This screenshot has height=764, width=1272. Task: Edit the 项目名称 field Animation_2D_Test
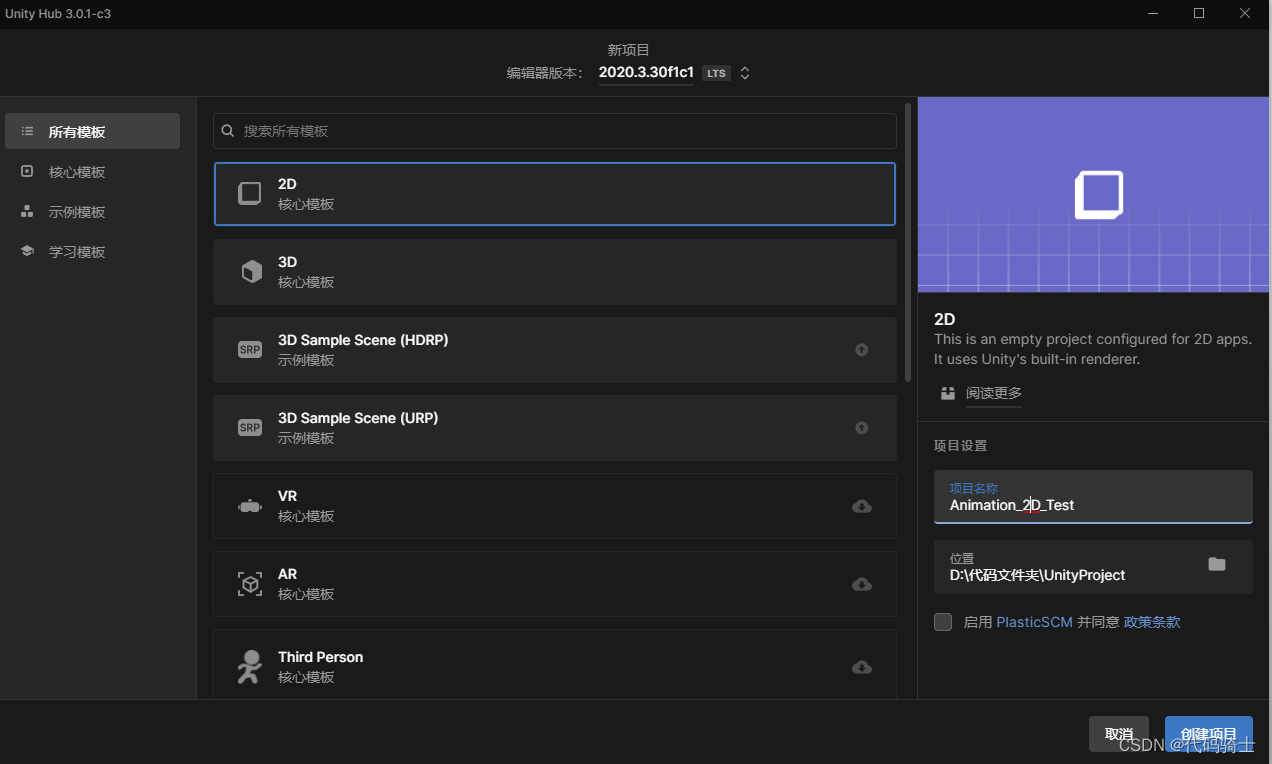(x=1093, y=497)
